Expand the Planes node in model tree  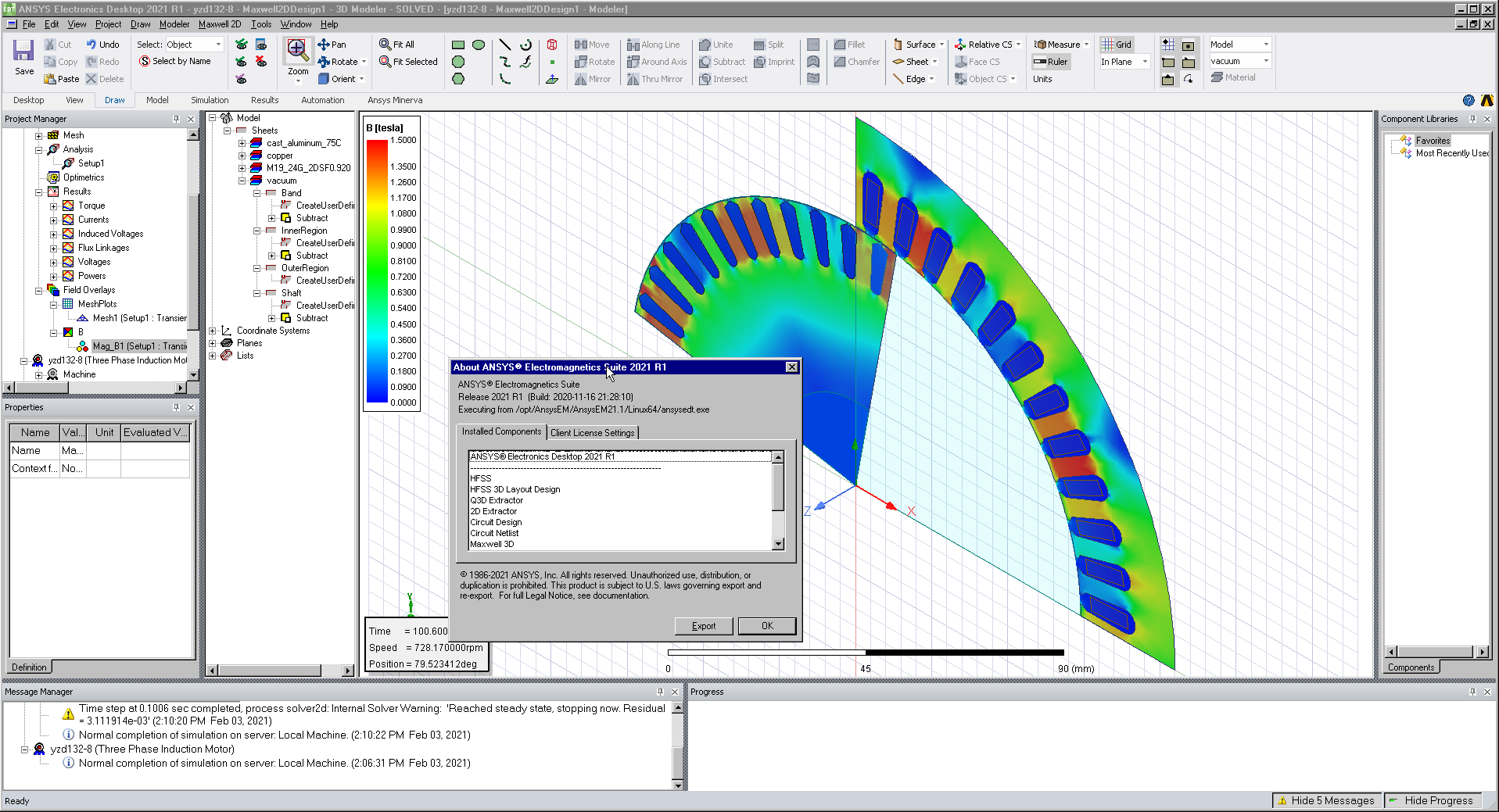point(212,344)
